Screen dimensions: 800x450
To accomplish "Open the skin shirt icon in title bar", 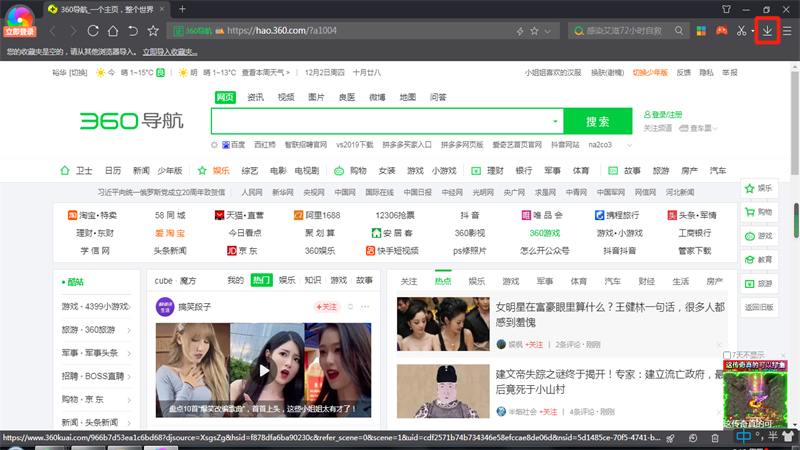I will 727,9.
